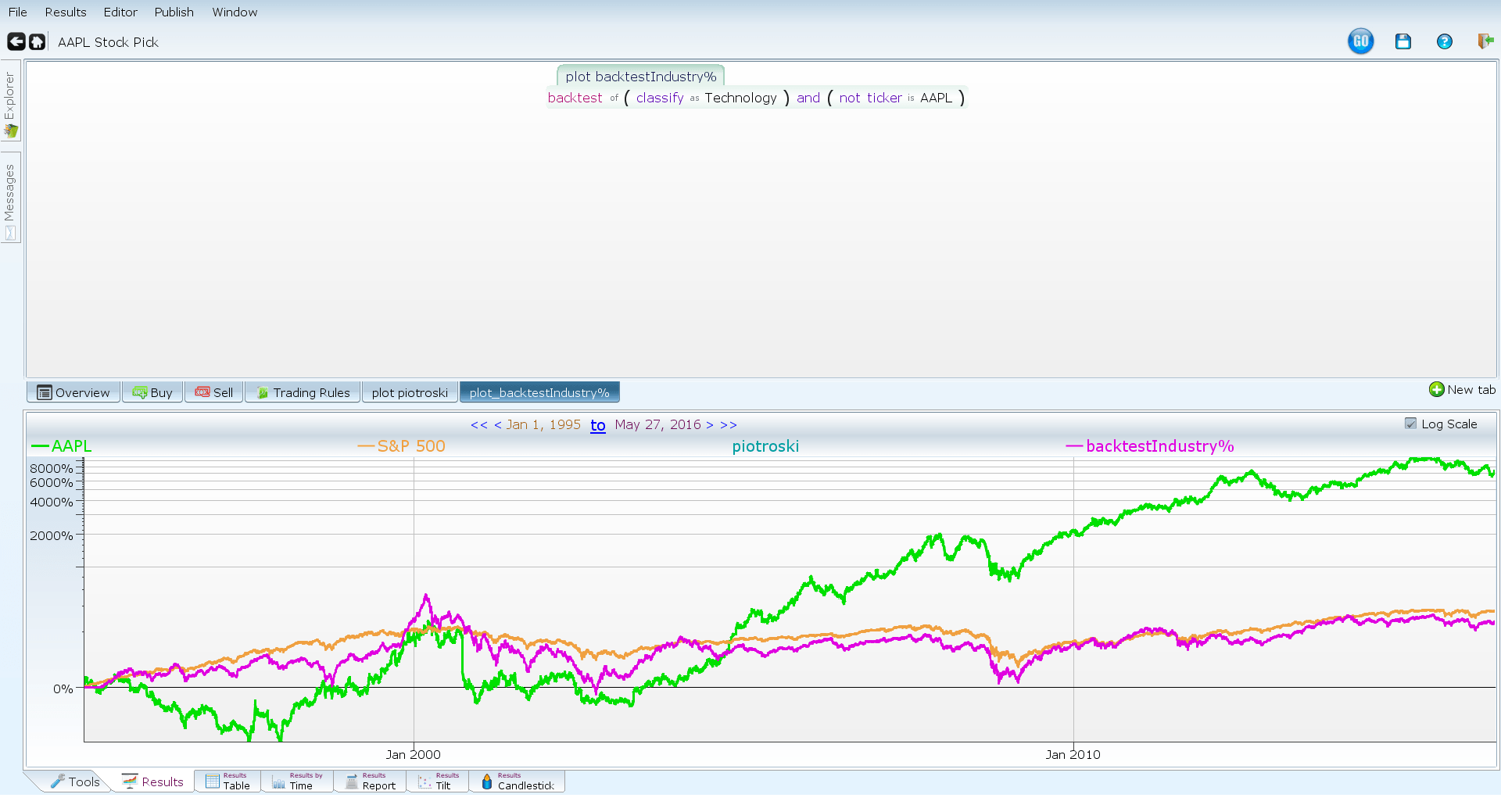Screen dimensions: 1501x812
Task: Add a new tab with plus icon
Action: [1462, 389]
